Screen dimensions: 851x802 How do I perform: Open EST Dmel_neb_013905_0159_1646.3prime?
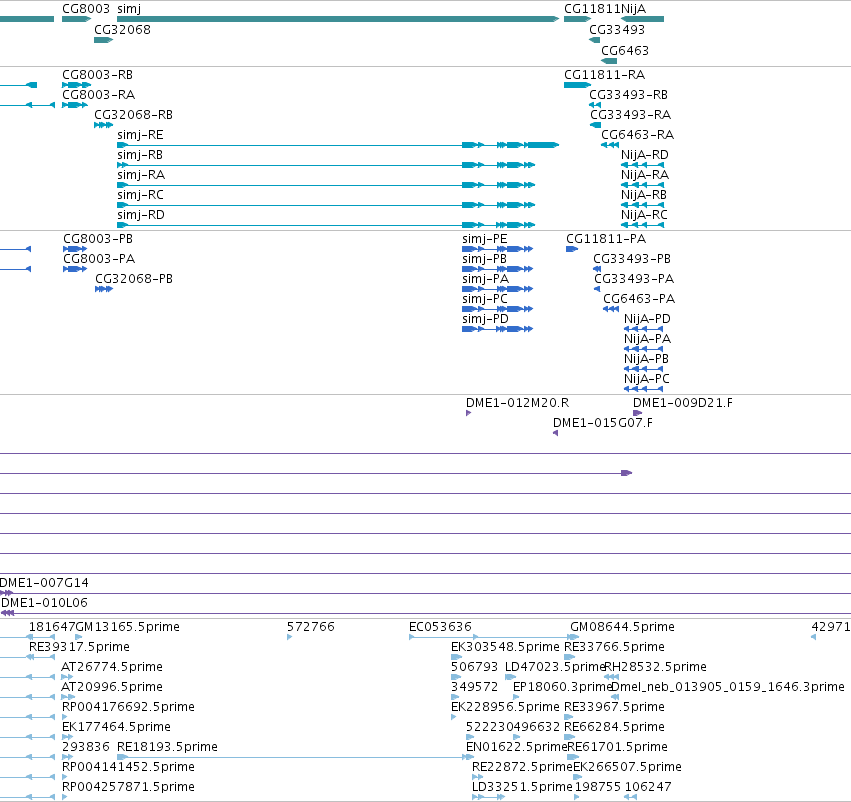pos(728,688)
